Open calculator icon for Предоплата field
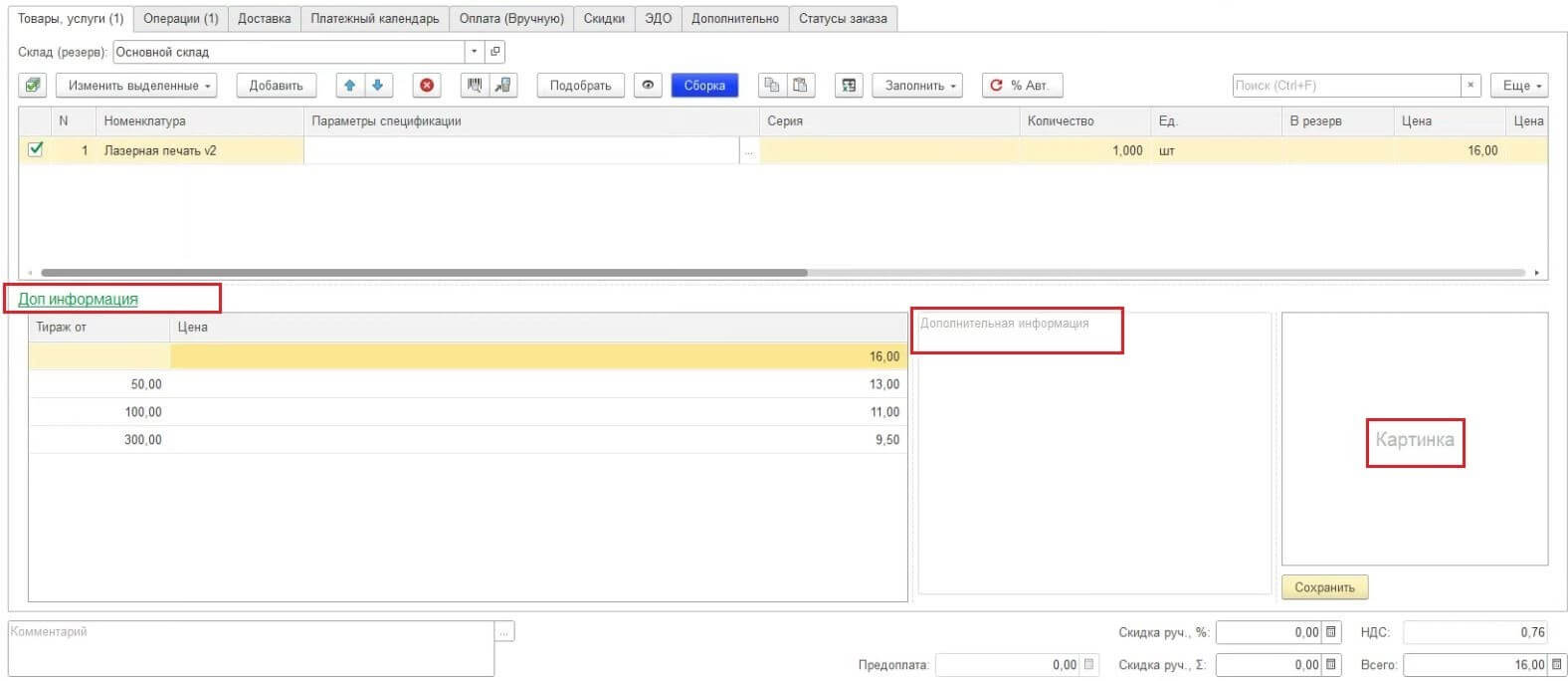Screen dimensions: 1568x681 coord(1089,665)
